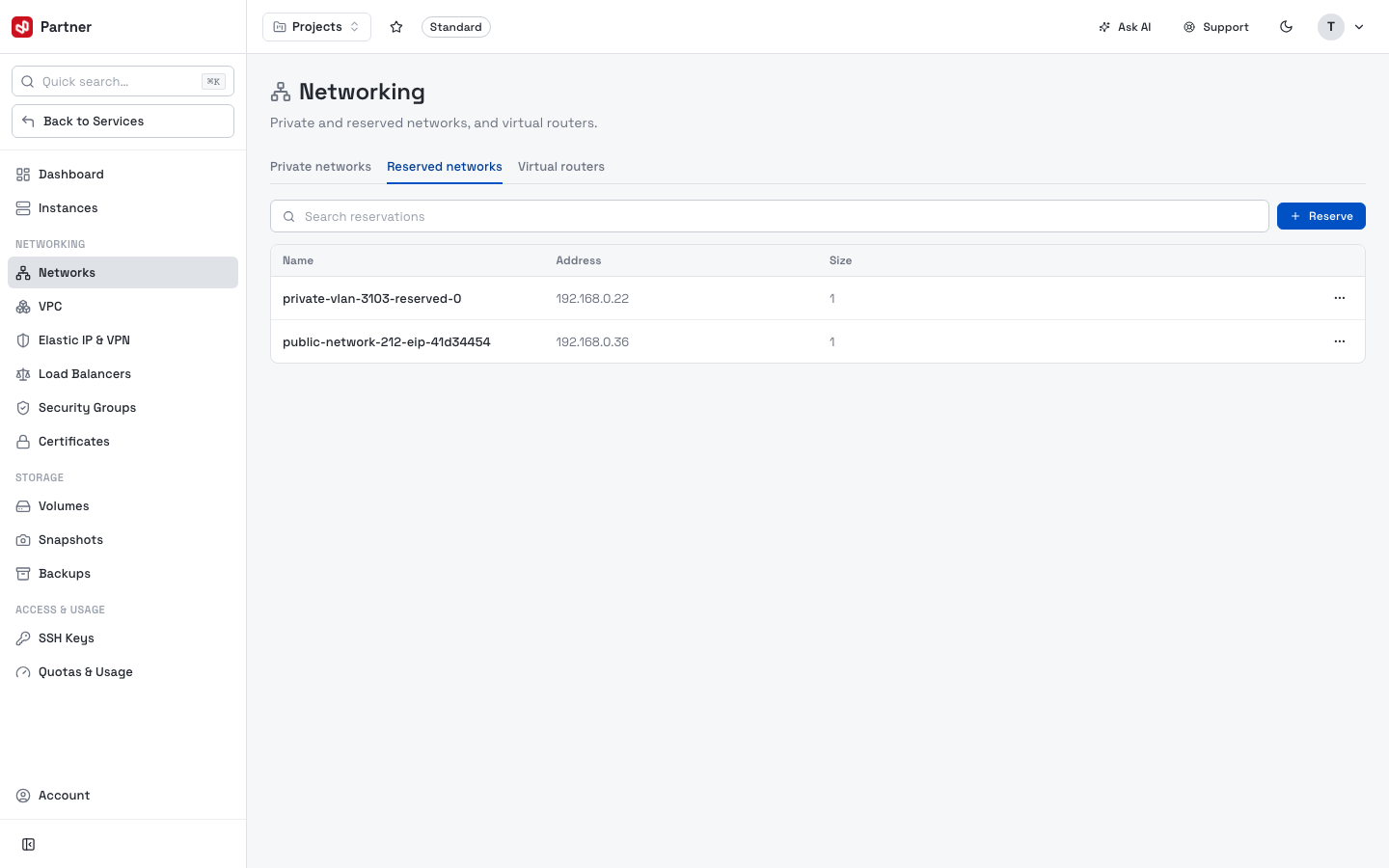Open the Support link
This screenshot has width=1389, height=868.
[x=1216, y=27]
